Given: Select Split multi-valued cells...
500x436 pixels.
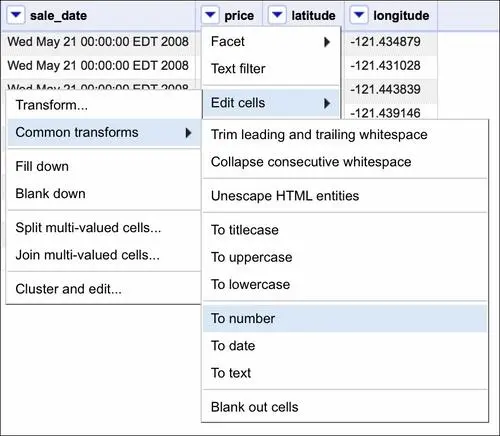Looking at the screenshot, I should [104, 228].
